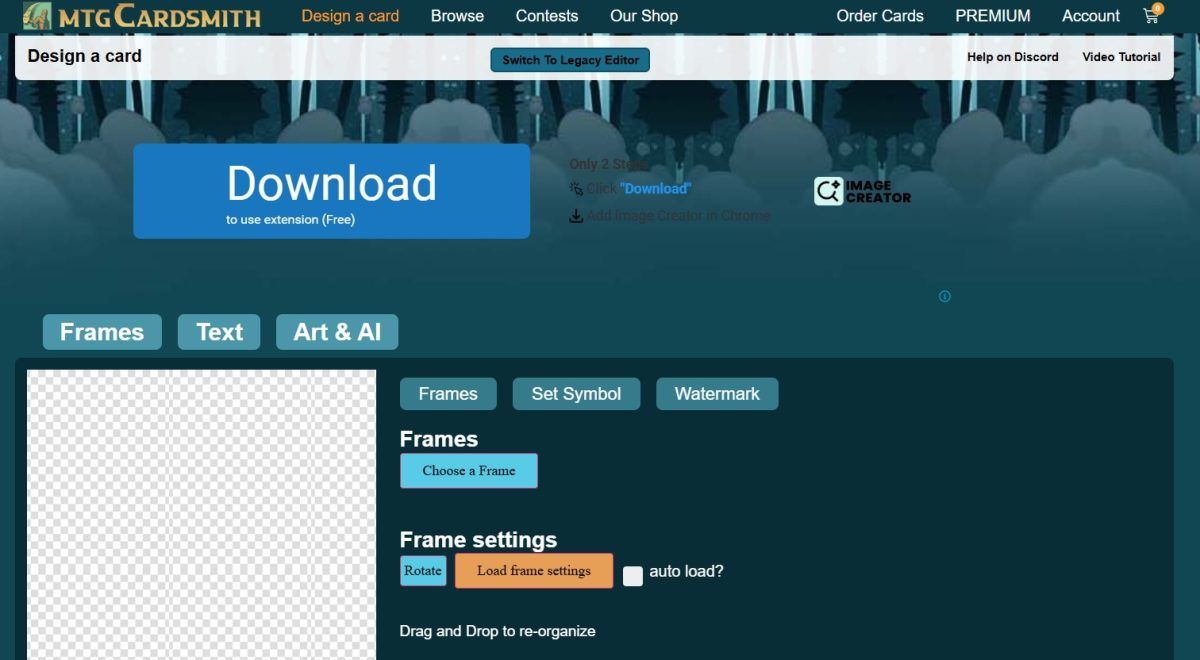
Task: Click Add Image Creator in Chrome
Action: pos(678,215)
